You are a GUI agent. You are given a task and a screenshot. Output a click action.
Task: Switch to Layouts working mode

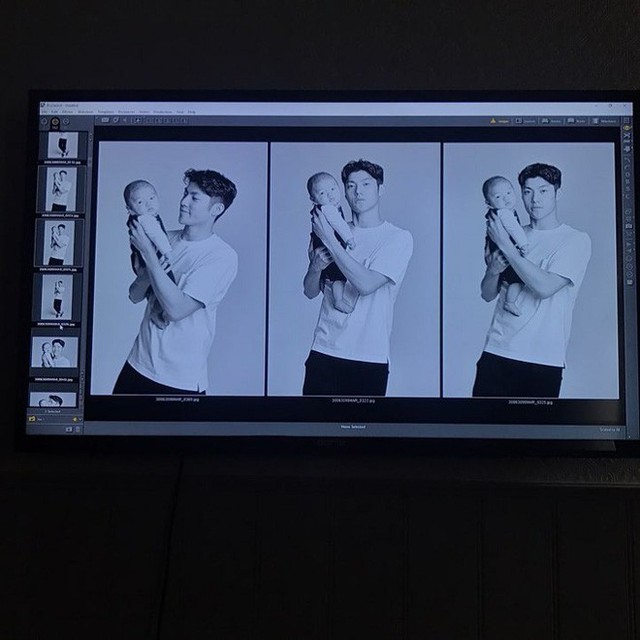click(526, 121)
